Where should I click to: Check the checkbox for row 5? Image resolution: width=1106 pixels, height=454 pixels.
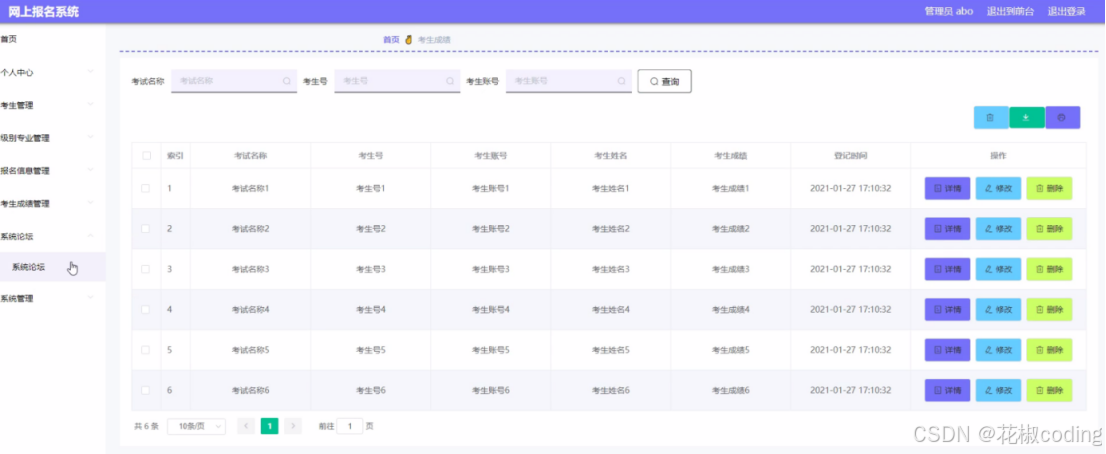pos(146,350)
